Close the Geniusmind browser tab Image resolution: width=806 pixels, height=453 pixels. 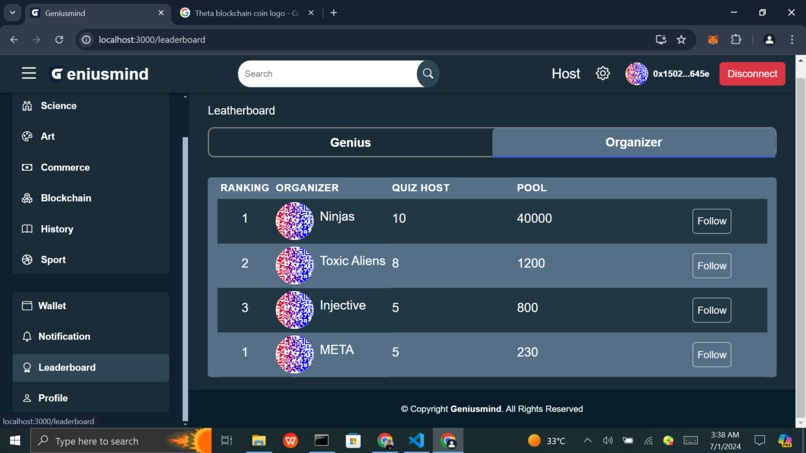pyautogui.click(x=161, y=13)
